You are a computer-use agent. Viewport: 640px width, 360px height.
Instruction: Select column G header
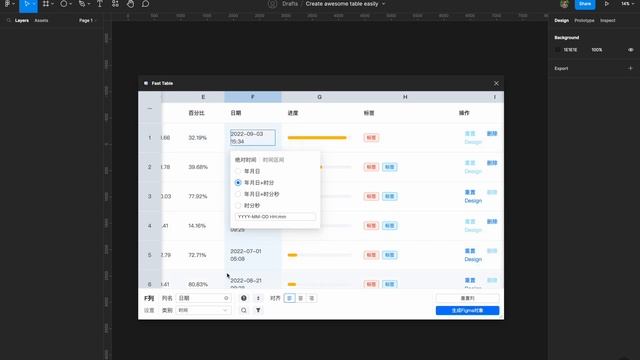click(319, 97)
